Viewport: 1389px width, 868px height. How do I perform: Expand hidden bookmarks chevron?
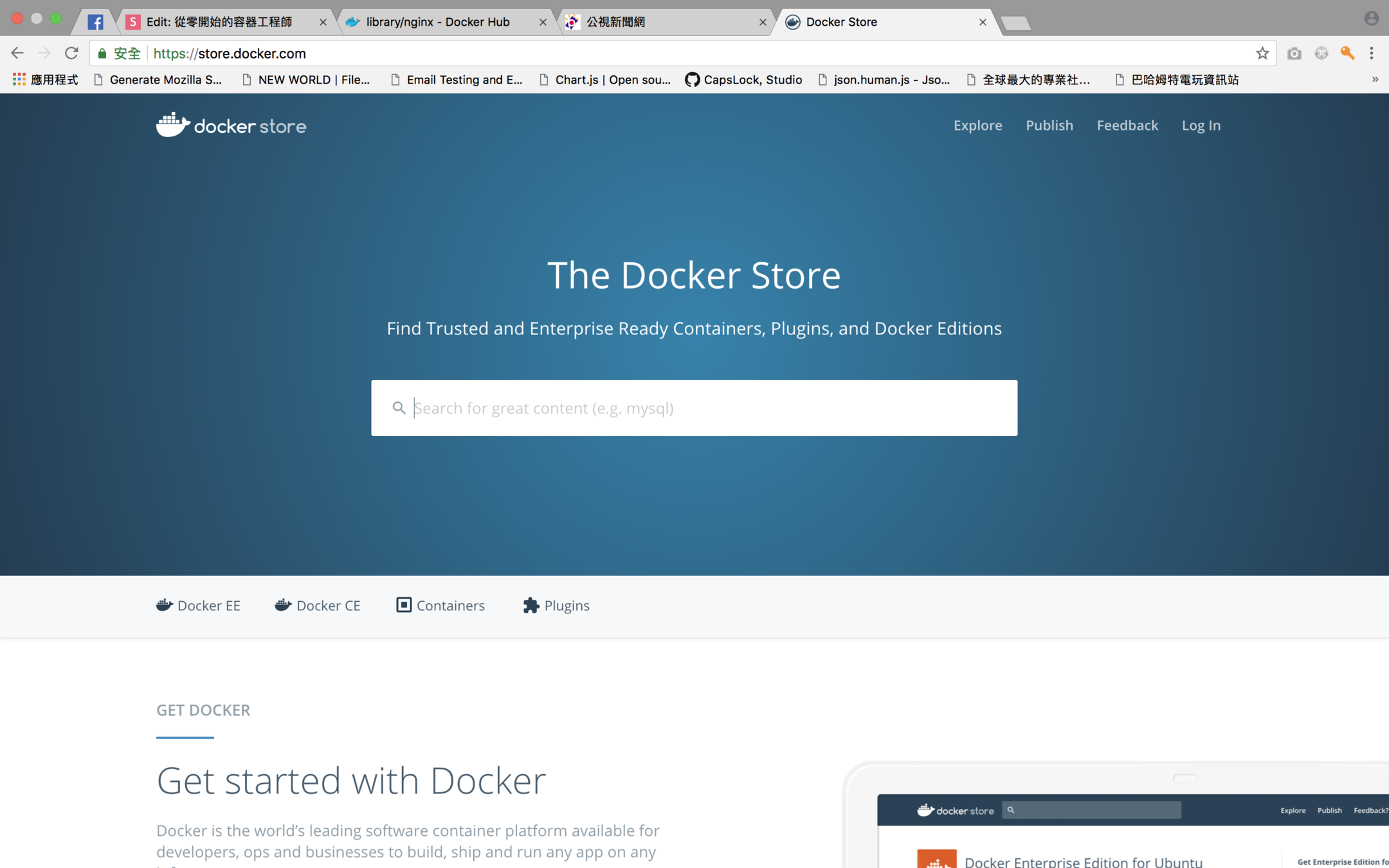[x=1375, y=79]
